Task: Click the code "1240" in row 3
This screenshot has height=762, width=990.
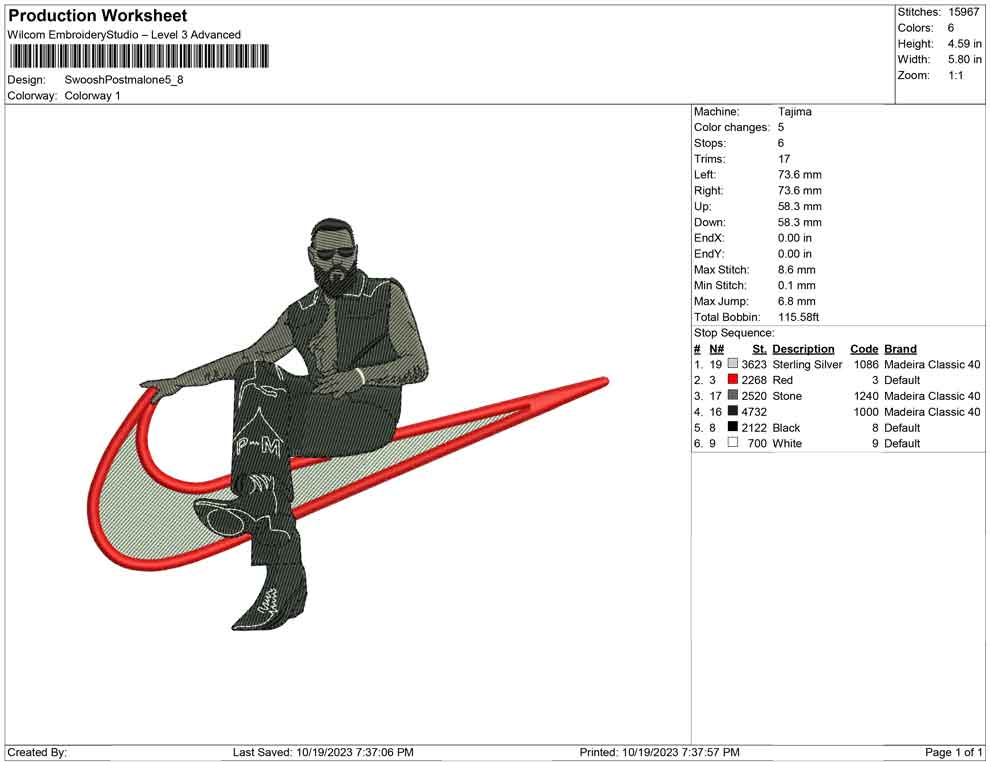Action: click(x=866, y=396)
